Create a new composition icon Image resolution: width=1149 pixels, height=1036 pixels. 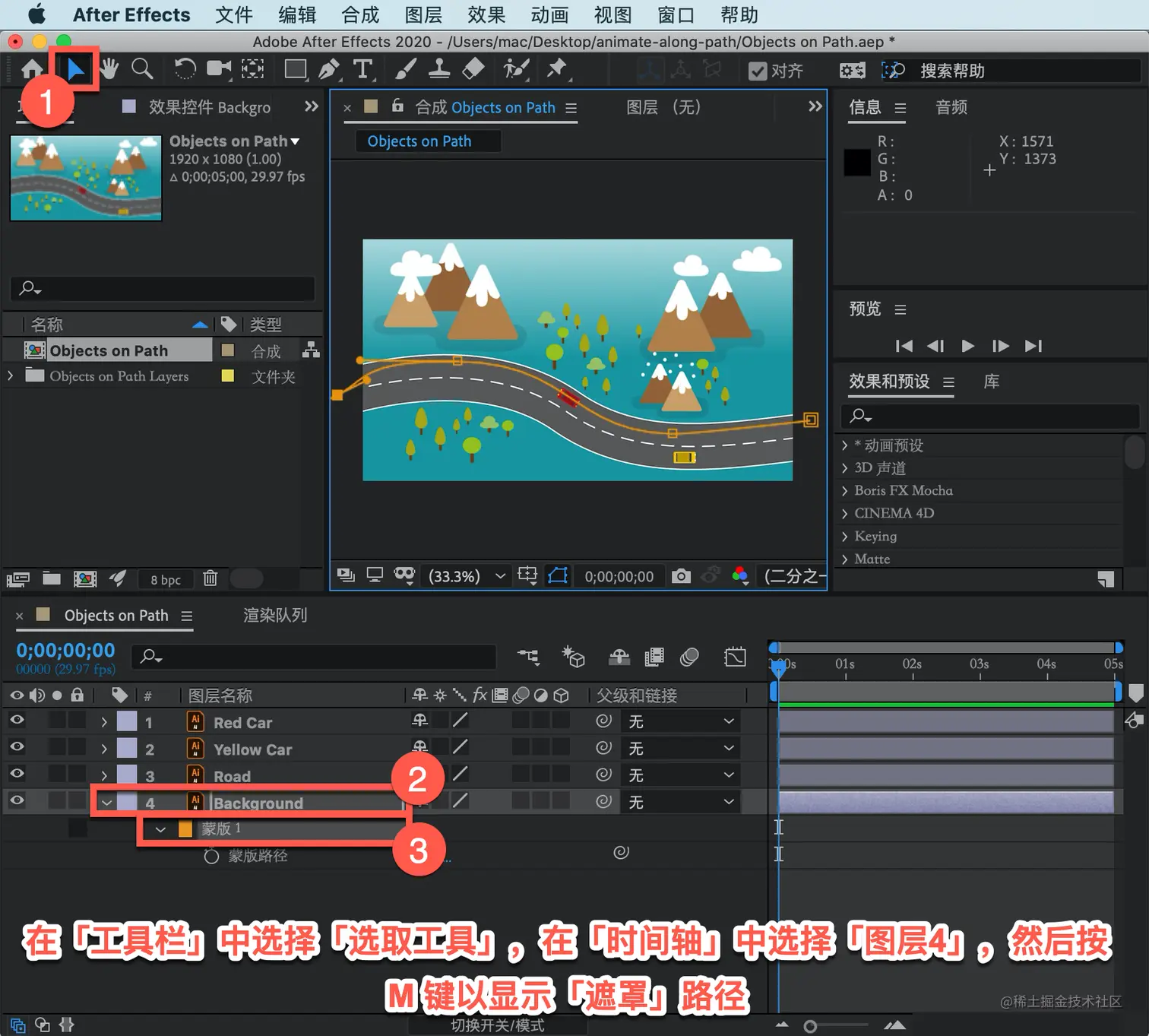pyautogui.click(x=85, y=579)
